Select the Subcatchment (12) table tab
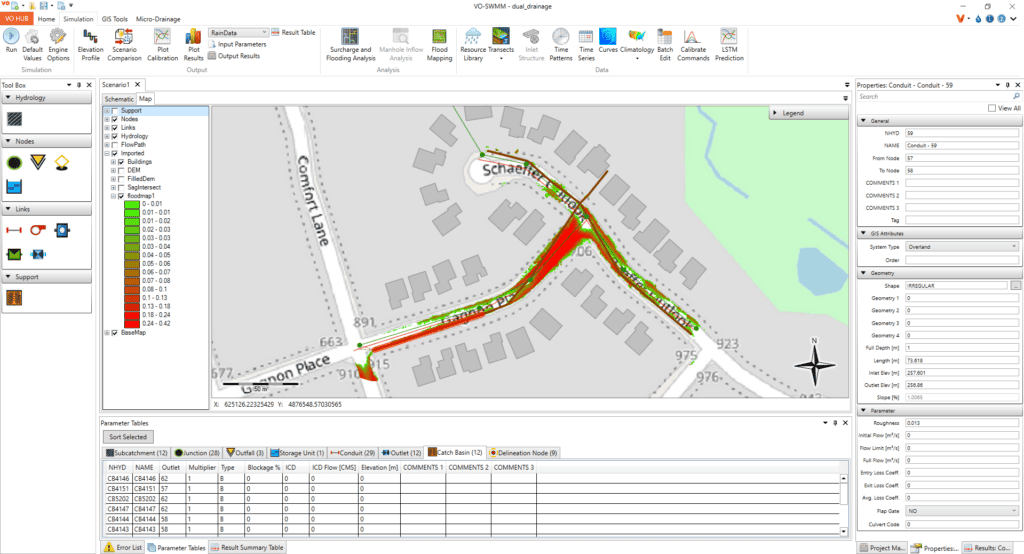Image resolution: width=1024 pixels, height=554 pixels. [x=137, y=453]
